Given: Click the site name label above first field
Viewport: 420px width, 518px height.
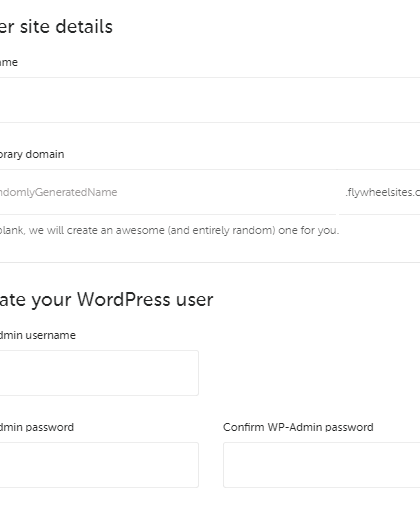Looking at the screenshot, I should [x=9, y=62].
